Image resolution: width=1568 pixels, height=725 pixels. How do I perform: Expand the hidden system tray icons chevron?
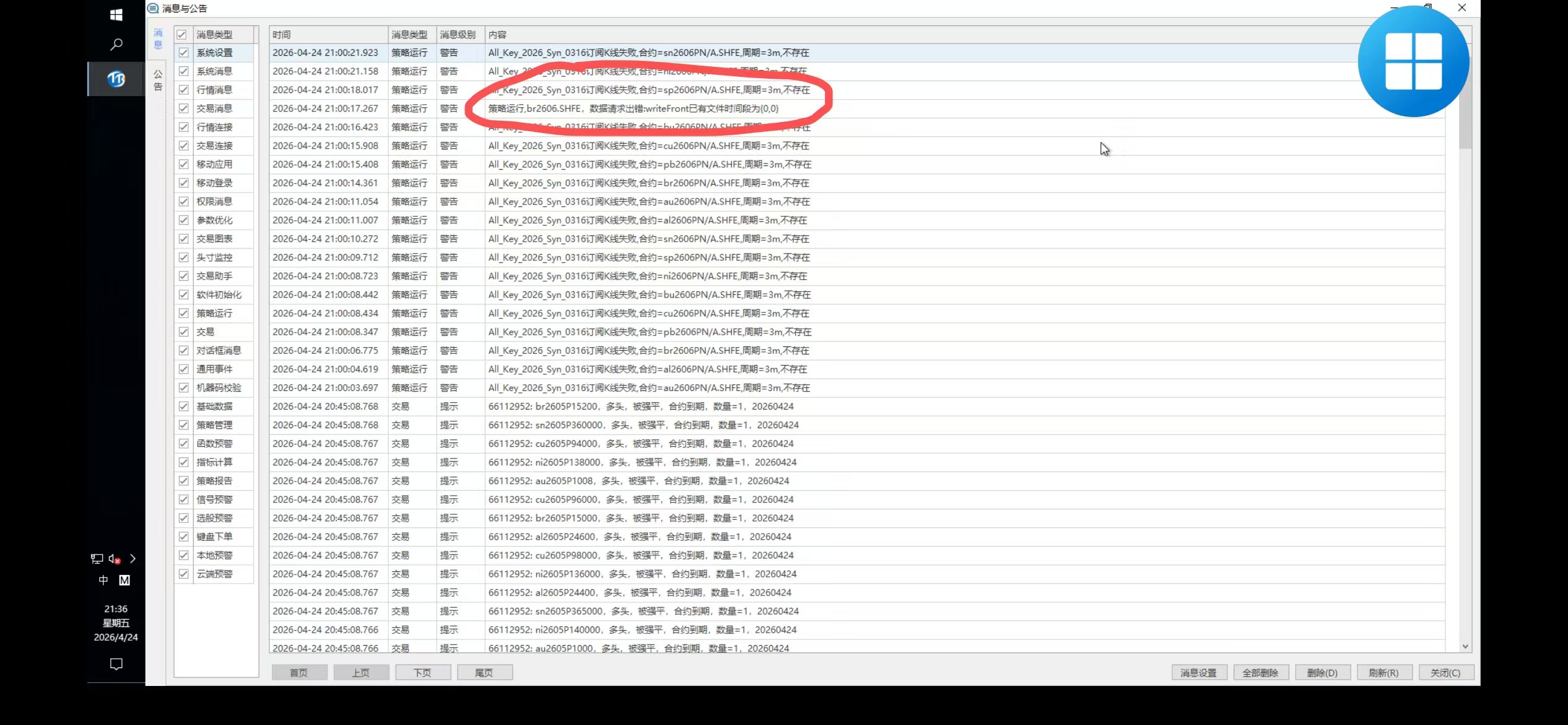(133, 559)
